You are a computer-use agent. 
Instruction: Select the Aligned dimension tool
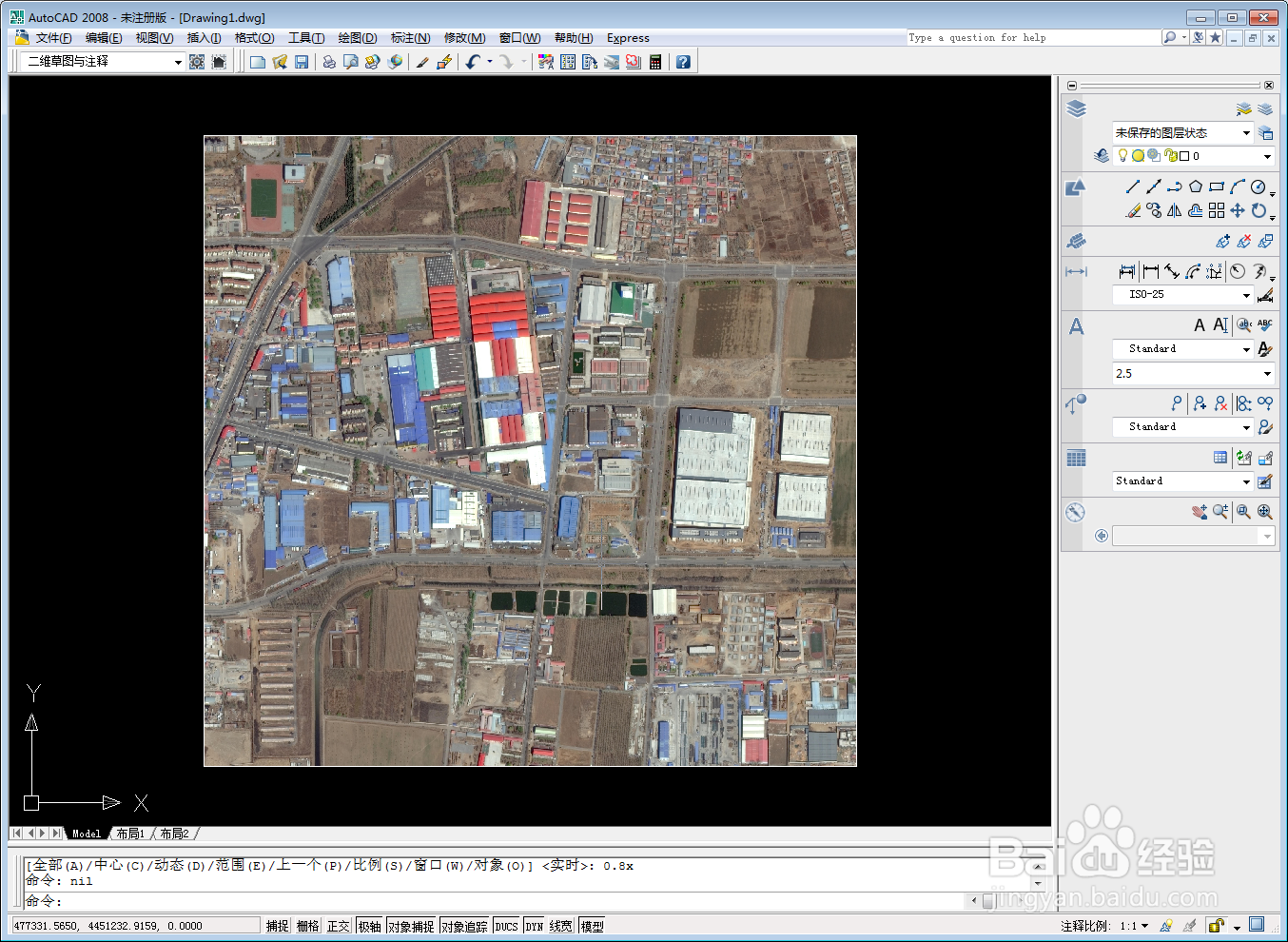(1172, 272)
